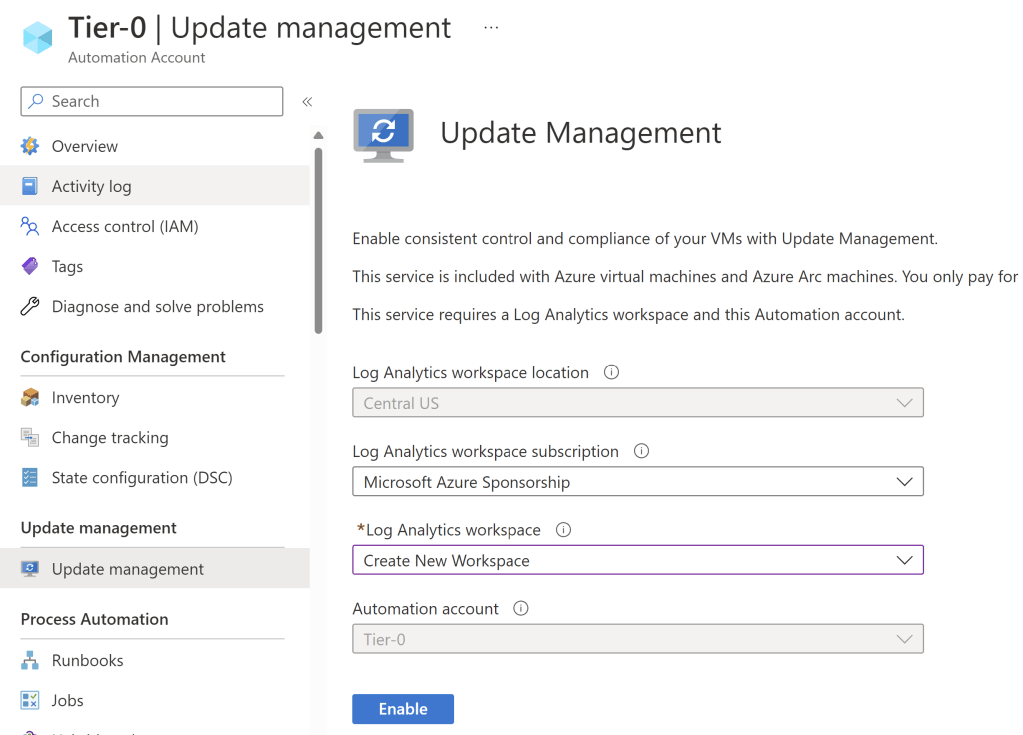Go to Jobs in Process Automation

(x=67, y=701)
